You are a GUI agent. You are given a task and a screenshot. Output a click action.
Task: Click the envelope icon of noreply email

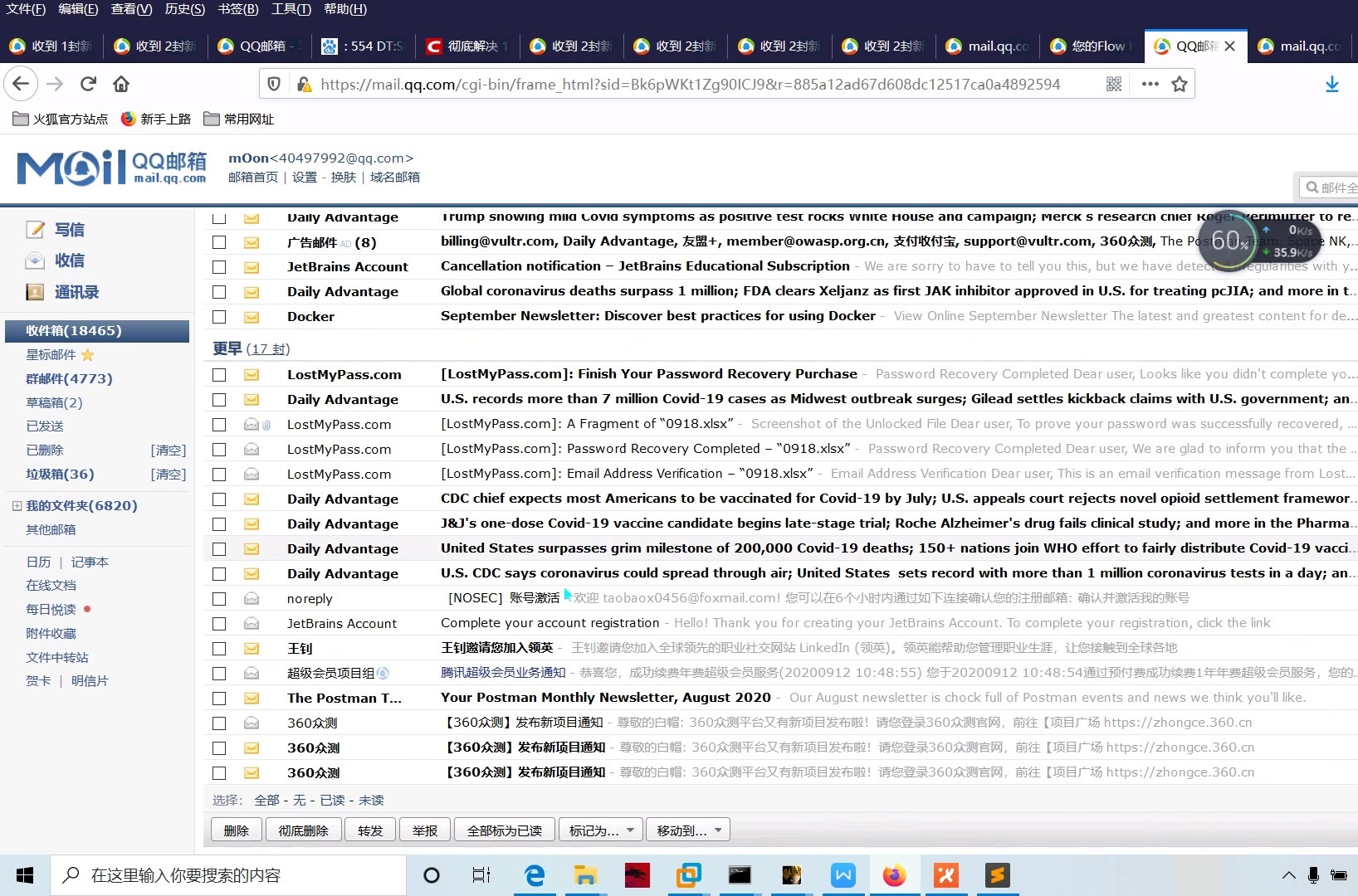click(x=252, y=599)
